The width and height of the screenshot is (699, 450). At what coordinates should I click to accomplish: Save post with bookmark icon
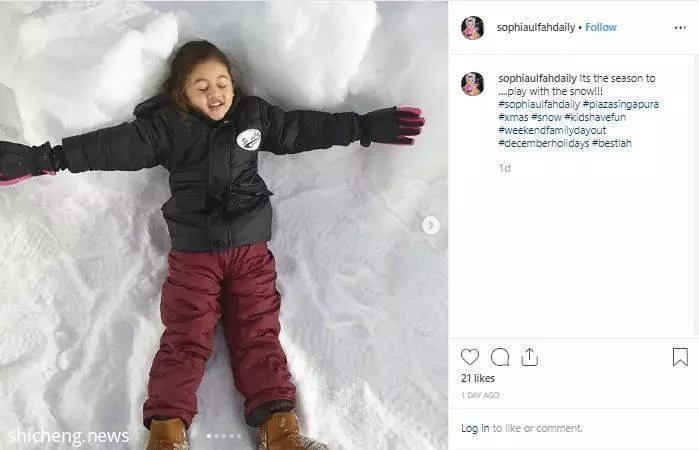[680, 357]
